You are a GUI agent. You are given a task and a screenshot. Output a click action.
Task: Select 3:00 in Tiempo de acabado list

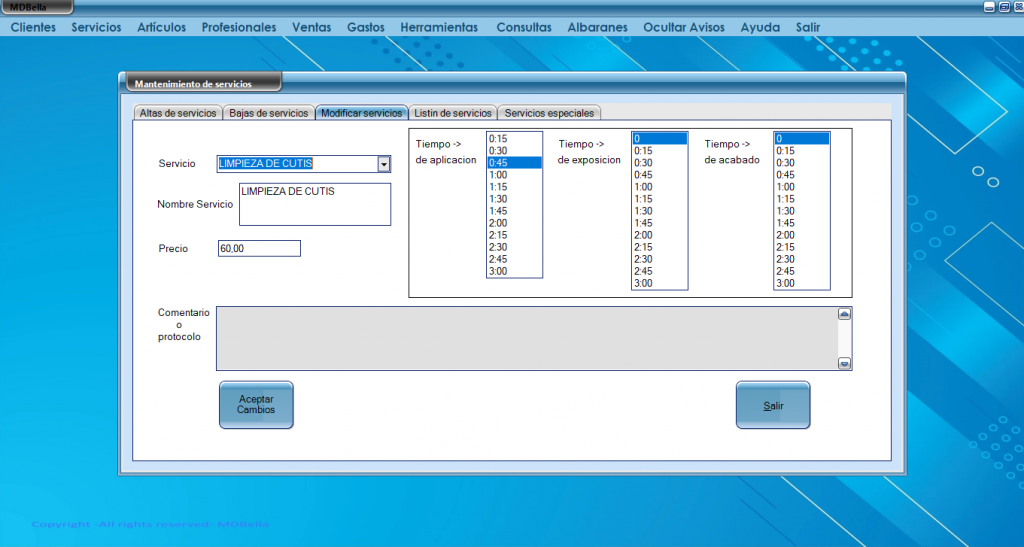(802, 283)
